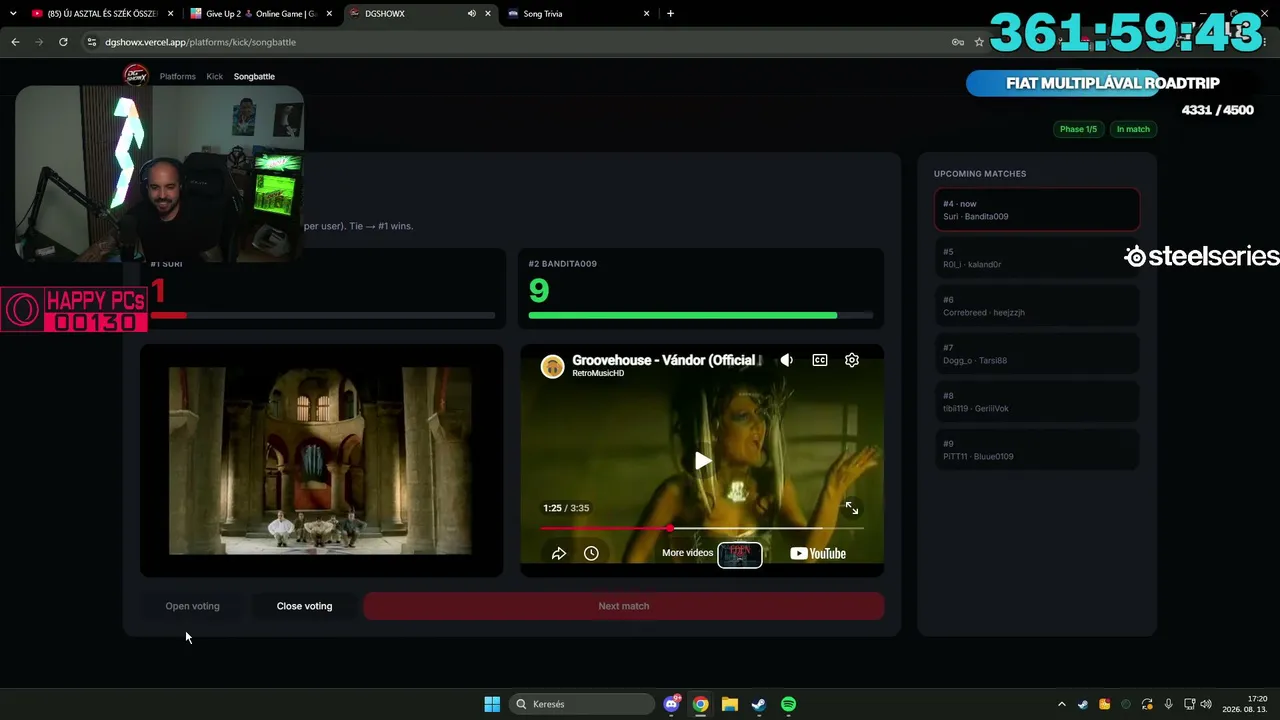The image size is (1280, 720).
Task: Click the Next match button
Action: tap(624, 606)
